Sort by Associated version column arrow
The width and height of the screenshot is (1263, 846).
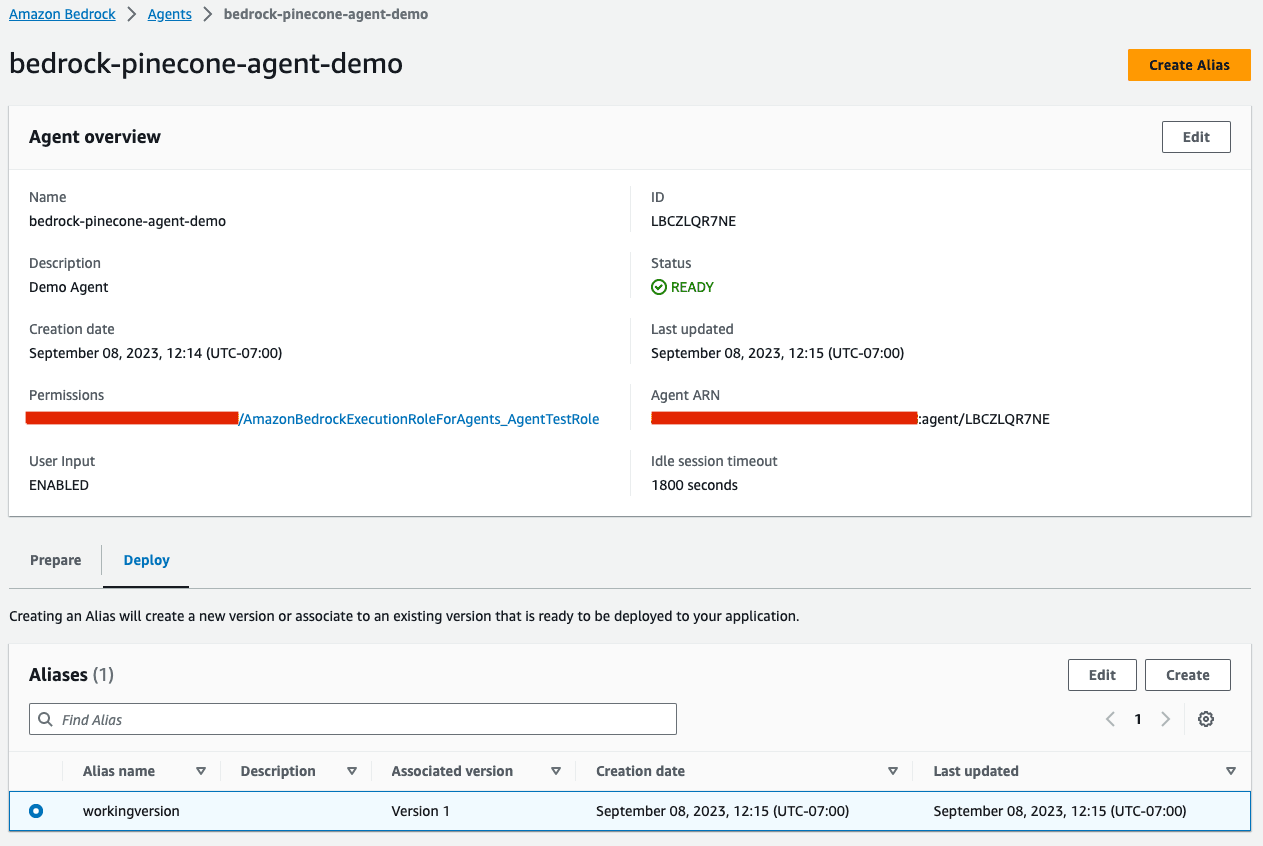[556, 771]
